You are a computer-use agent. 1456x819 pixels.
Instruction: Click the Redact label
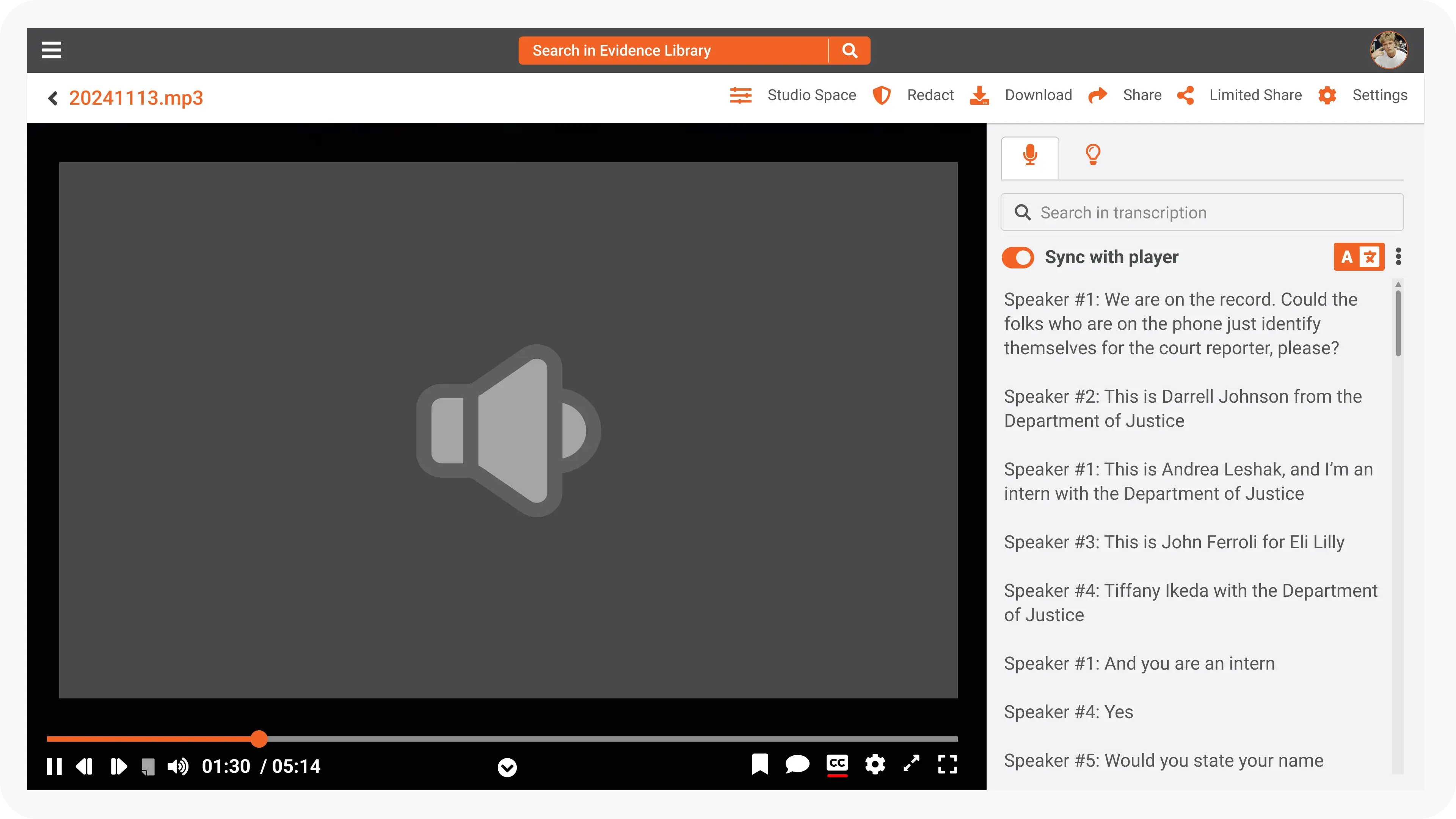[930, 95]
